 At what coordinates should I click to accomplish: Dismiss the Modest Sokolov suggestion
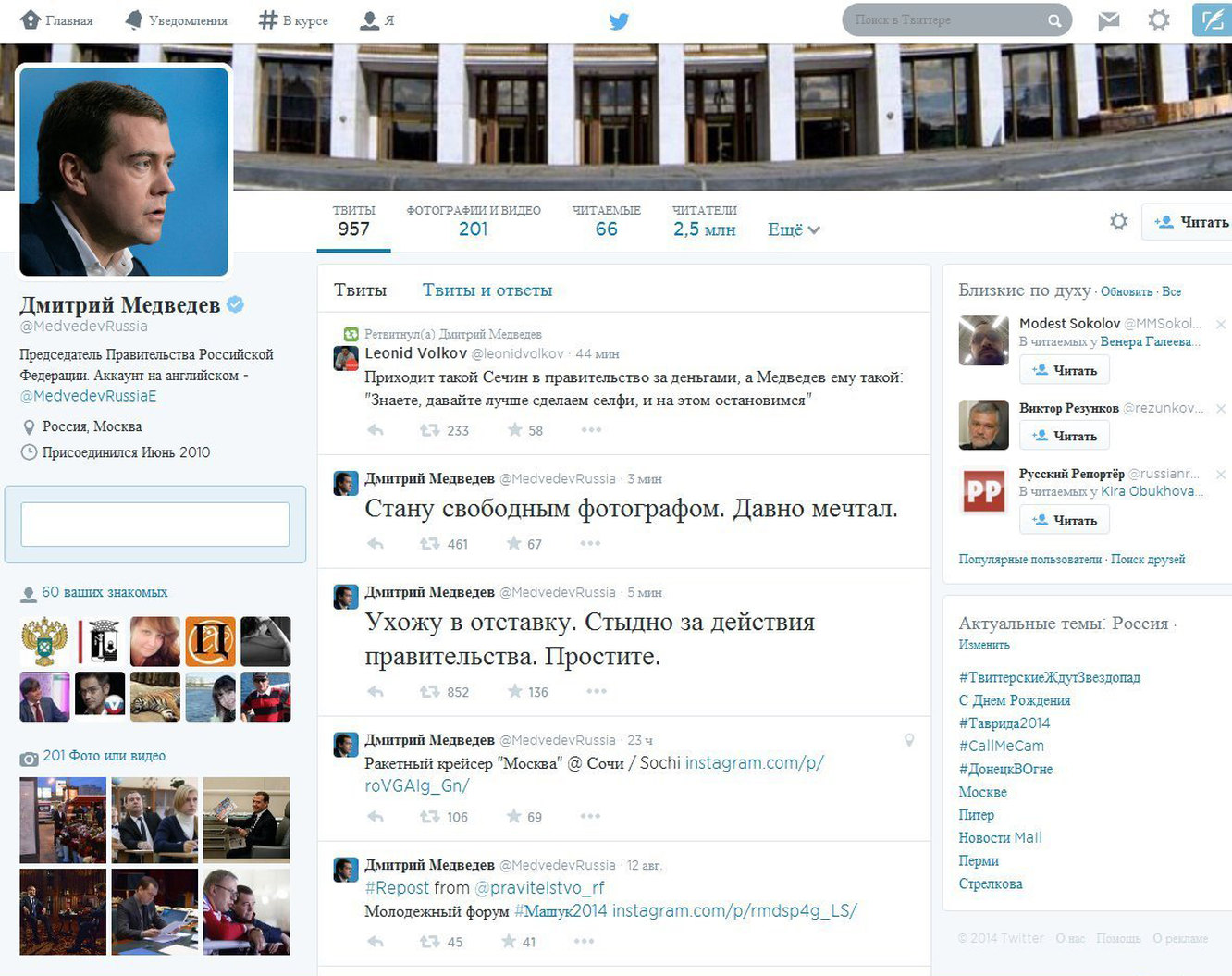[x=1221, y=324]
